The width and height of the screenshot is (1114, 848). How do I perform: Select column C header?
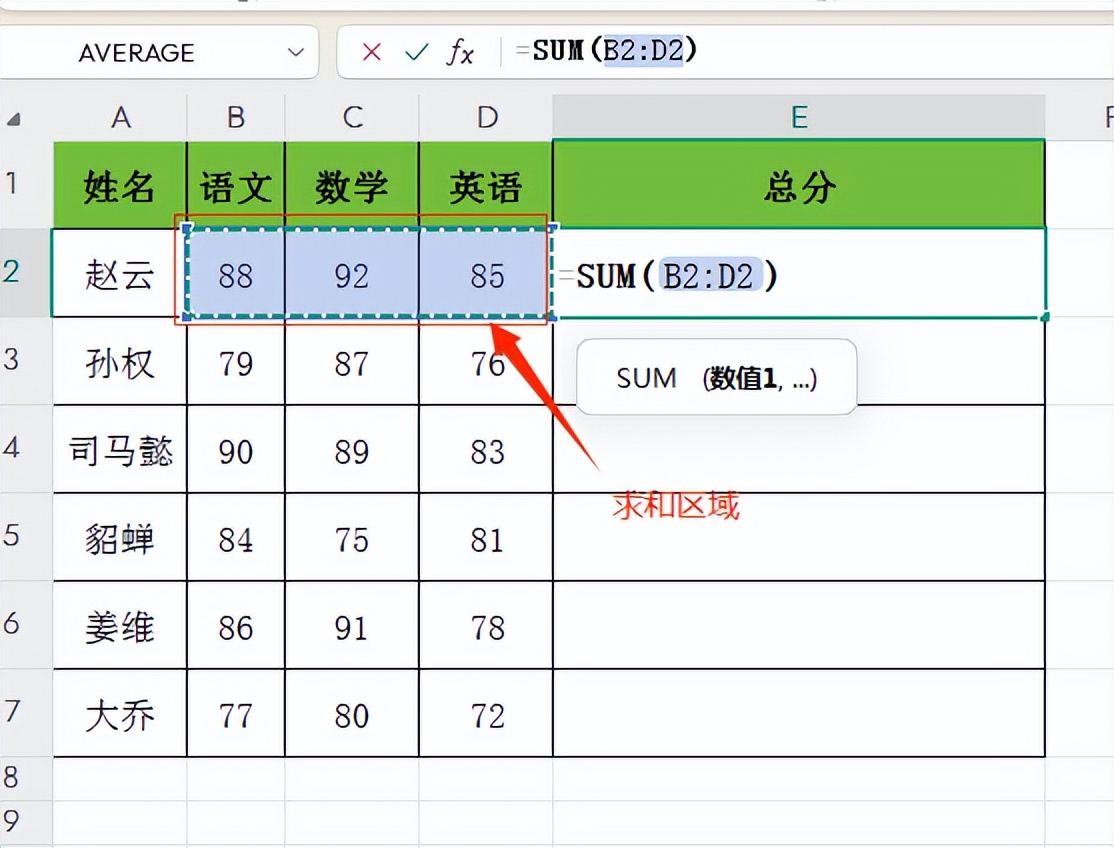tap(352, 117)
